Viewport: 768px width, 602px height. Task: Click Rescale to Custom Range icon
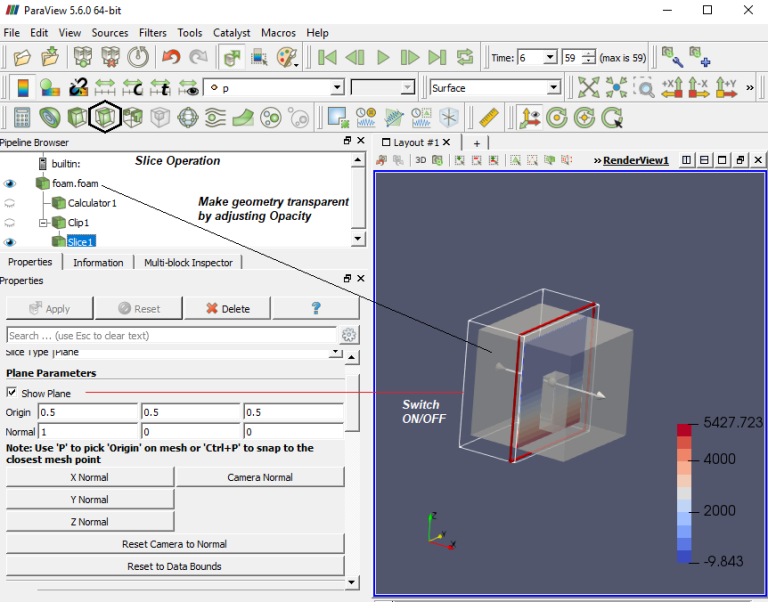pyautogui.click(x=132, y=88)
